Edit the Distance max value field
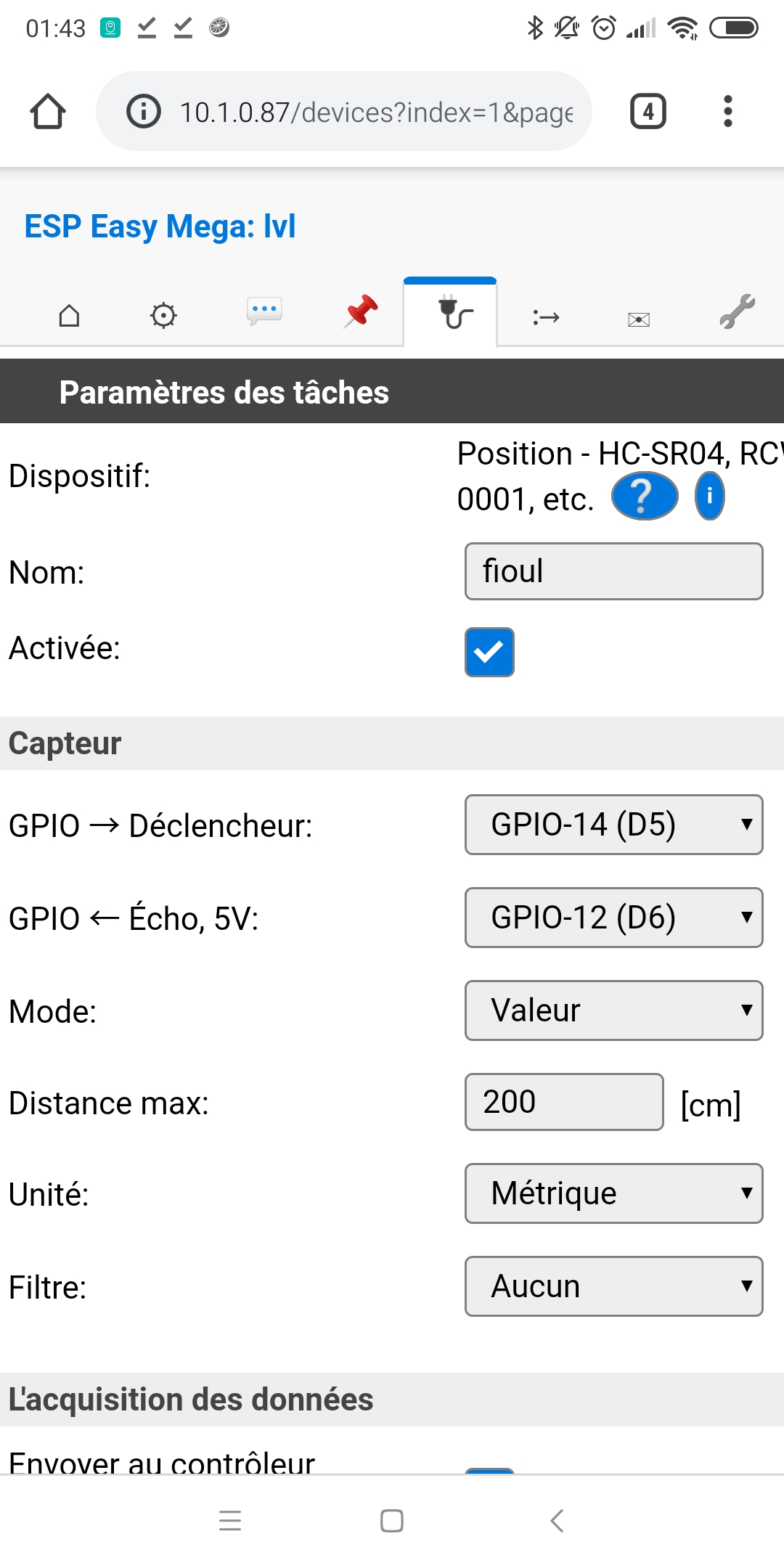Screen dimensions: 784x1568 pos(563,1102)
